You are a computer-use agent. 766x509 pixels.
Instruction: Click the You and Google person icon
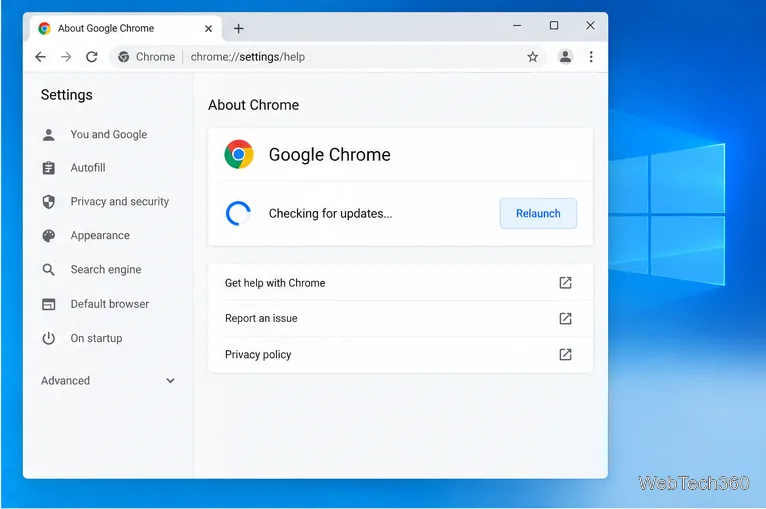(48, 135)
